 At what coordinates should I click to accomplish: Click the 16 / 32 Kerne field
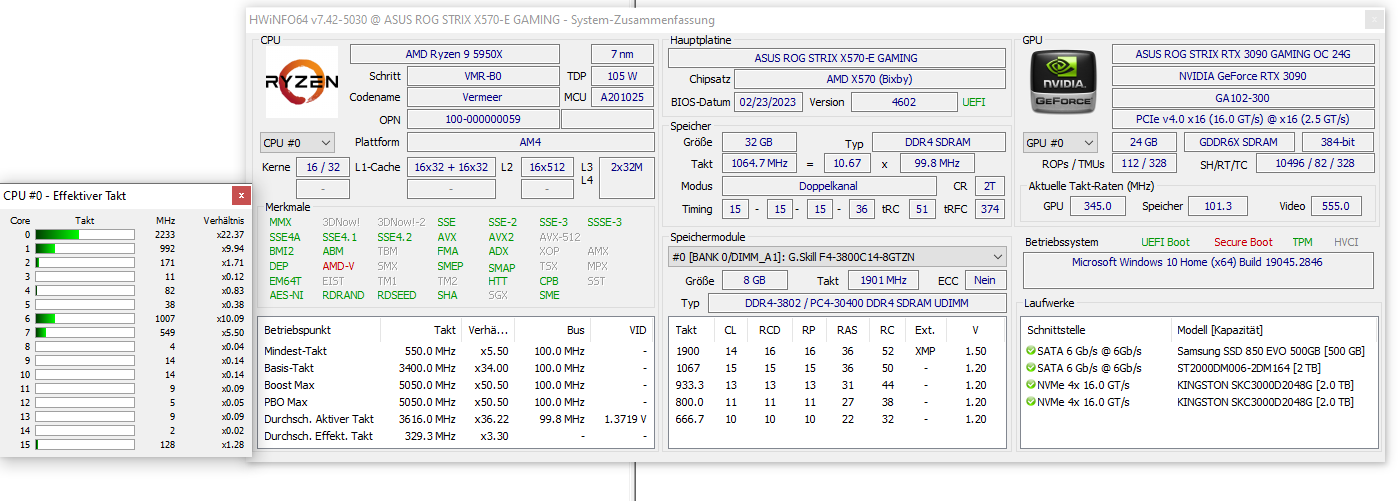point(322,168)
